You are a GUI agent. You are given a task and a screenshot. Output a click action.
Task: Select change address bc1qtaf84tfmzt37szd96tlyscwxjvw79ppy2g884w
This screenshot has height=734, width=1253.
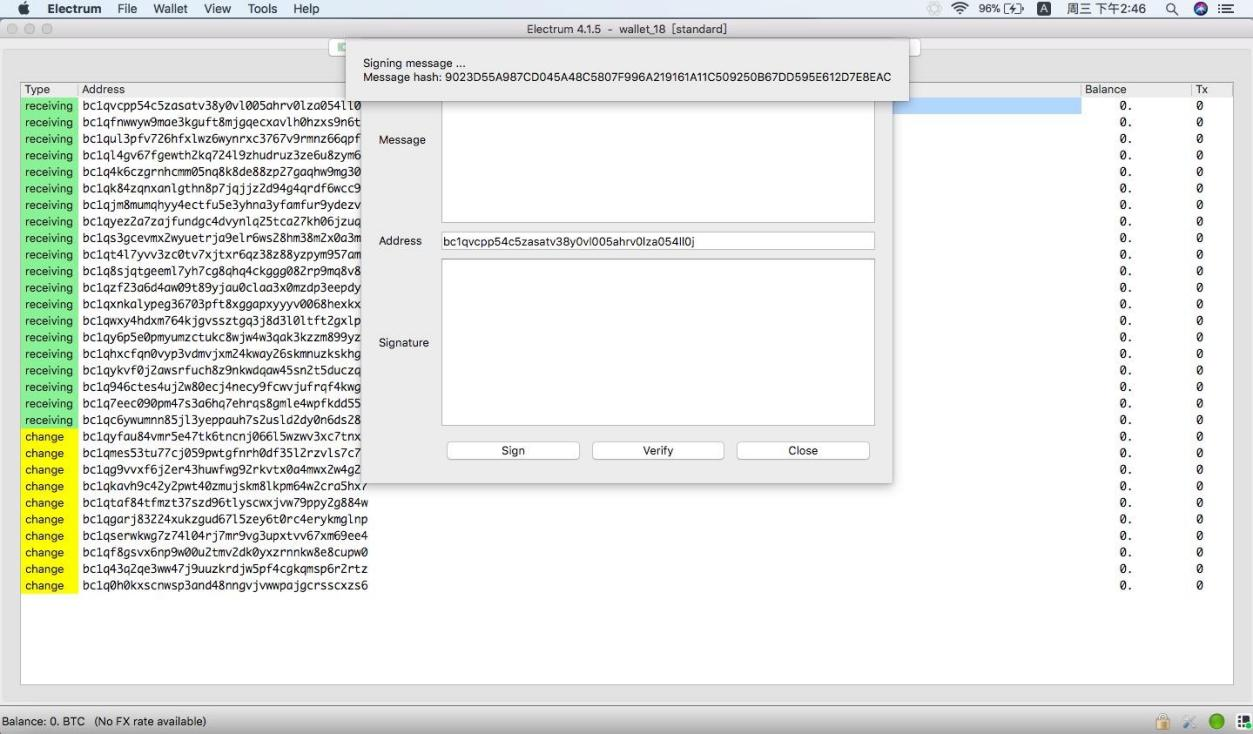tap(225, 503)
